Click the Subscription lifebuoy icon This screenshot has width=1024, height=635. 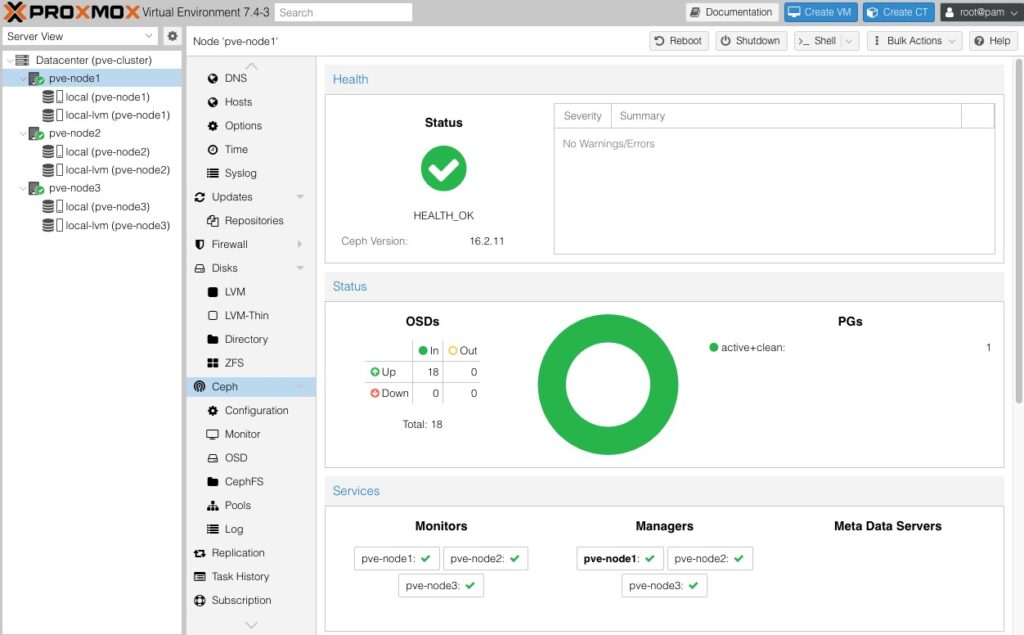(x=199, y=600)
